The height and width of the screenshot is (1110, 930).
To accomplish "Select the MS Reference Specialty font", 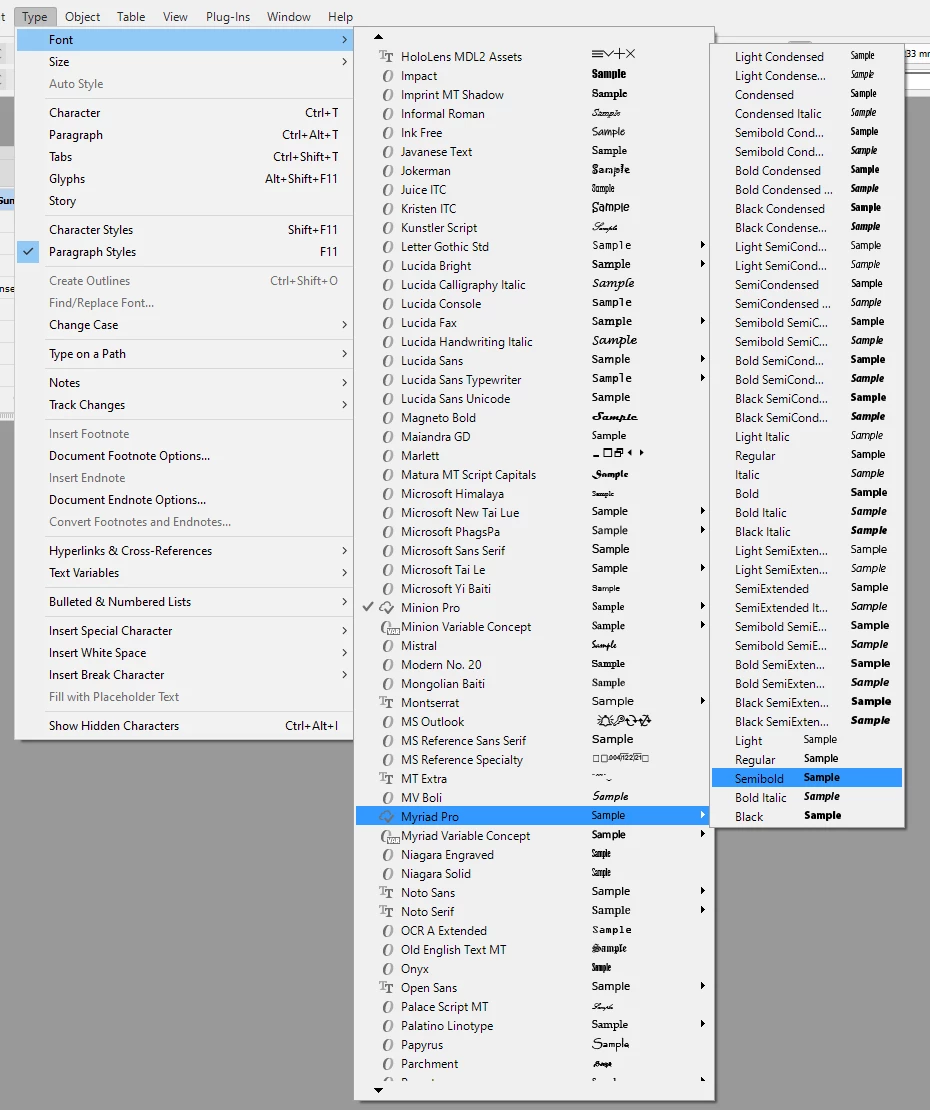I will 534,759.
